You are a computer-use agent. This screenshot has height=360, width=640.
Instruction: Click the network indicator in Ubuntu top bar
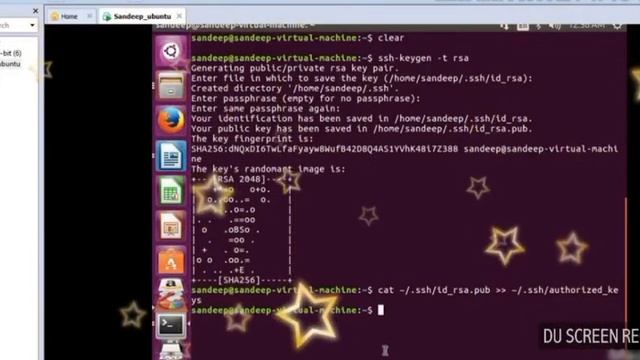pos(504,27)
